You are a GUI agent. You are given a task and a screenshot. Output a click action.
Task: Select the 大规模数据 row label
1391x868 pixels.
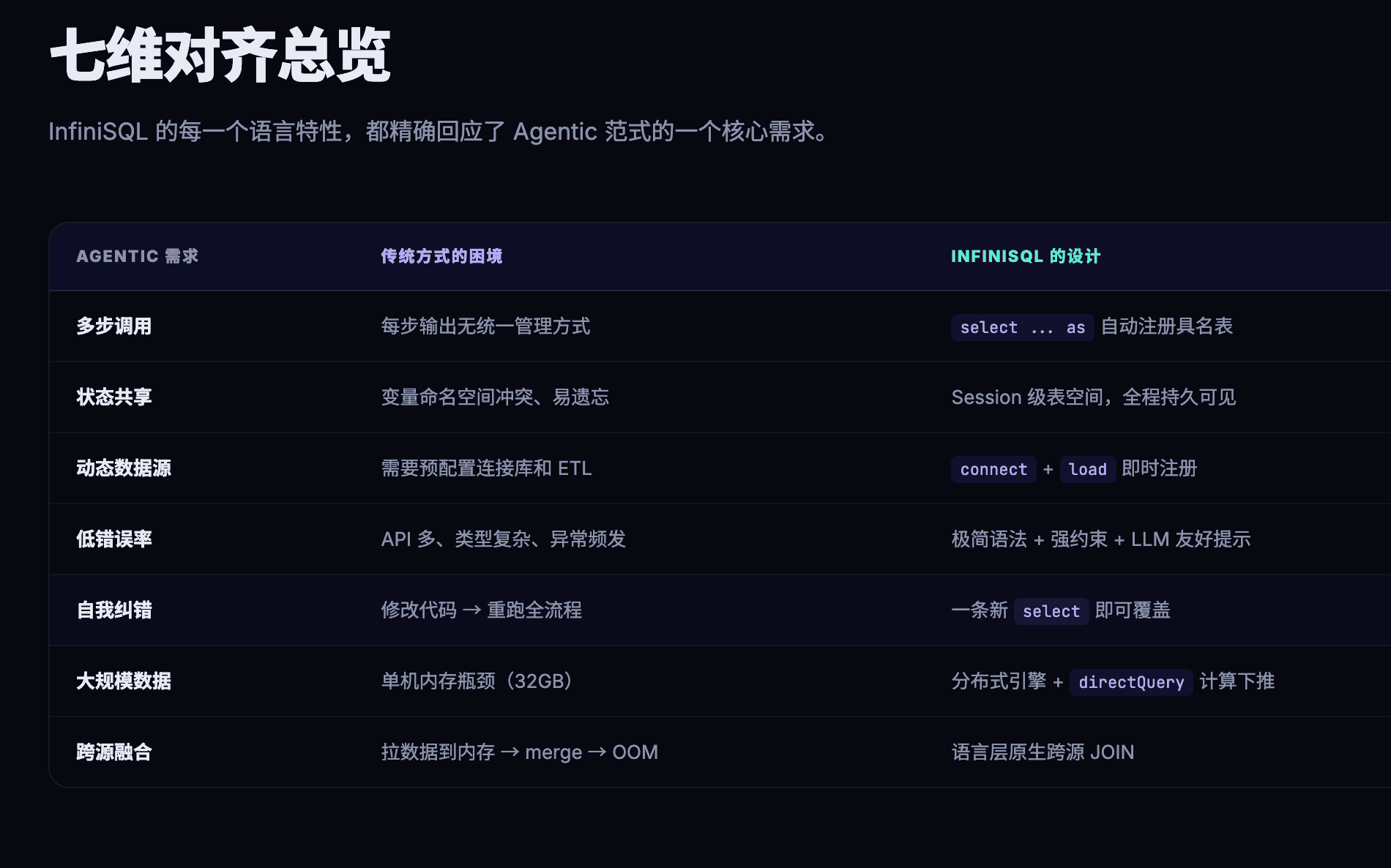[x=124, y=681]
